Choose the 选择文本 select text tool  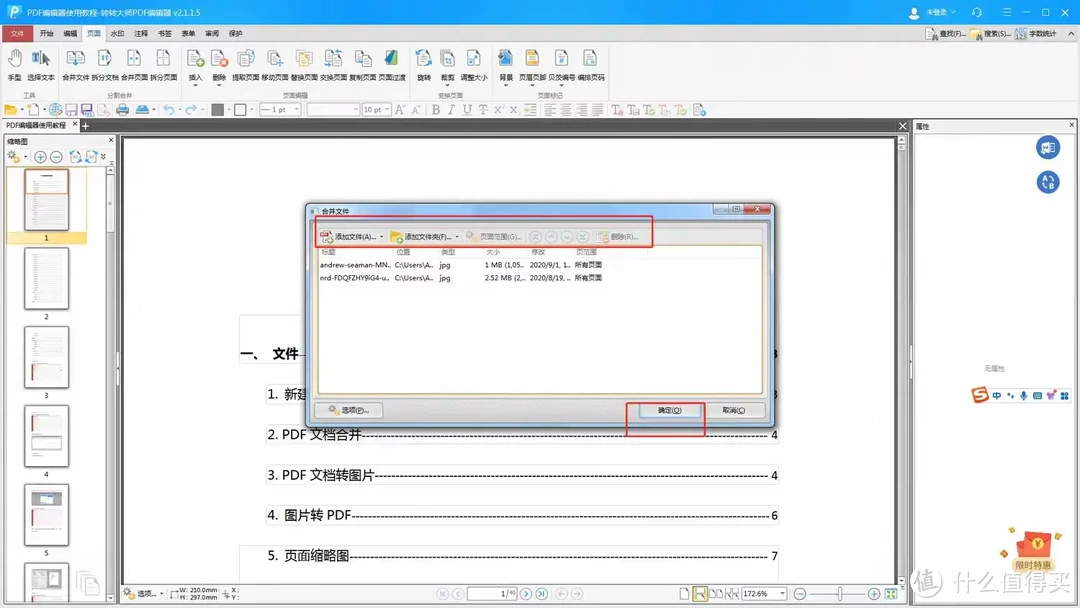coord(41,65)
